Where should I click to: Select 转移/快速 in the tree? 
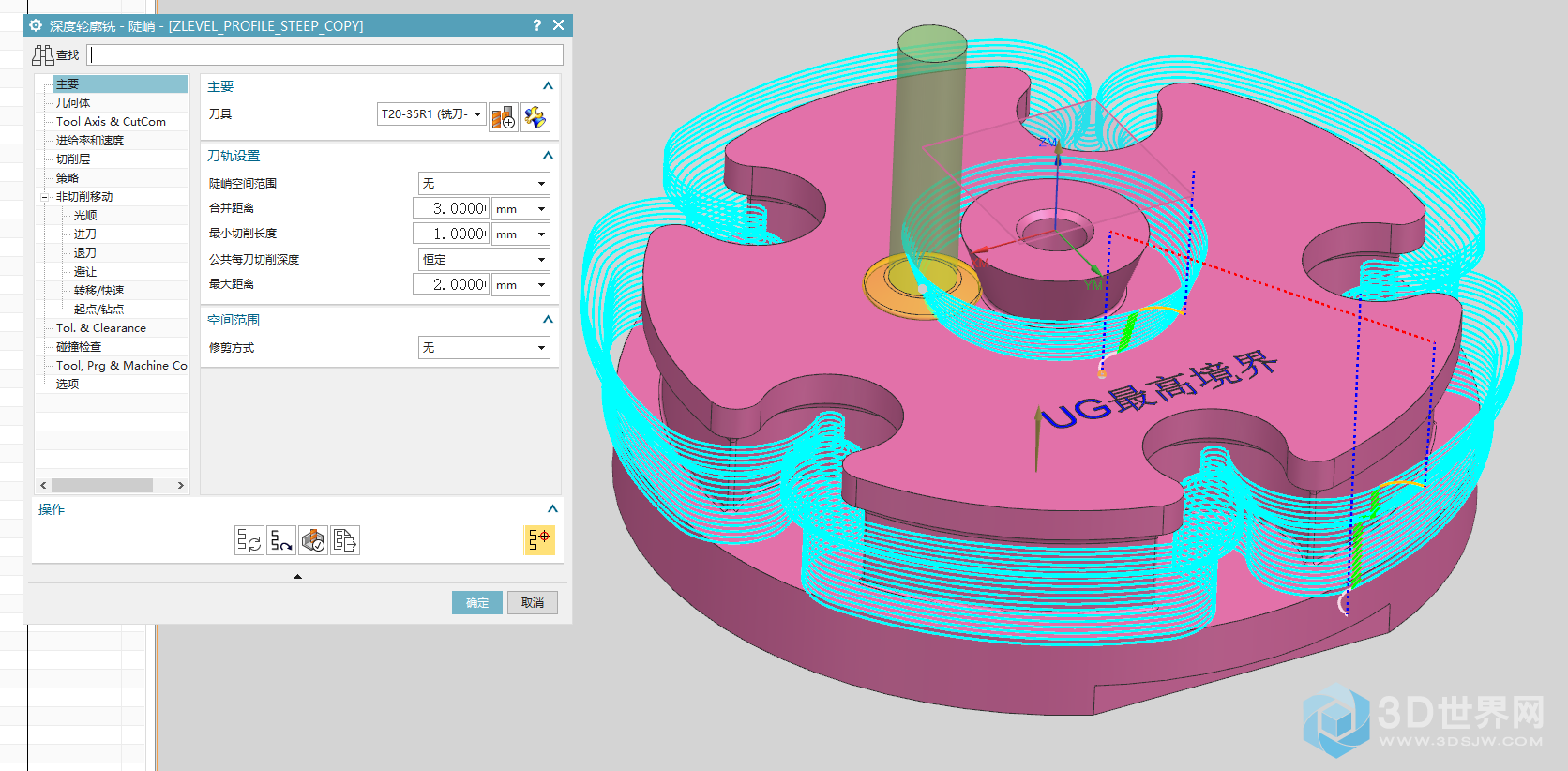(x=99, y=291)
